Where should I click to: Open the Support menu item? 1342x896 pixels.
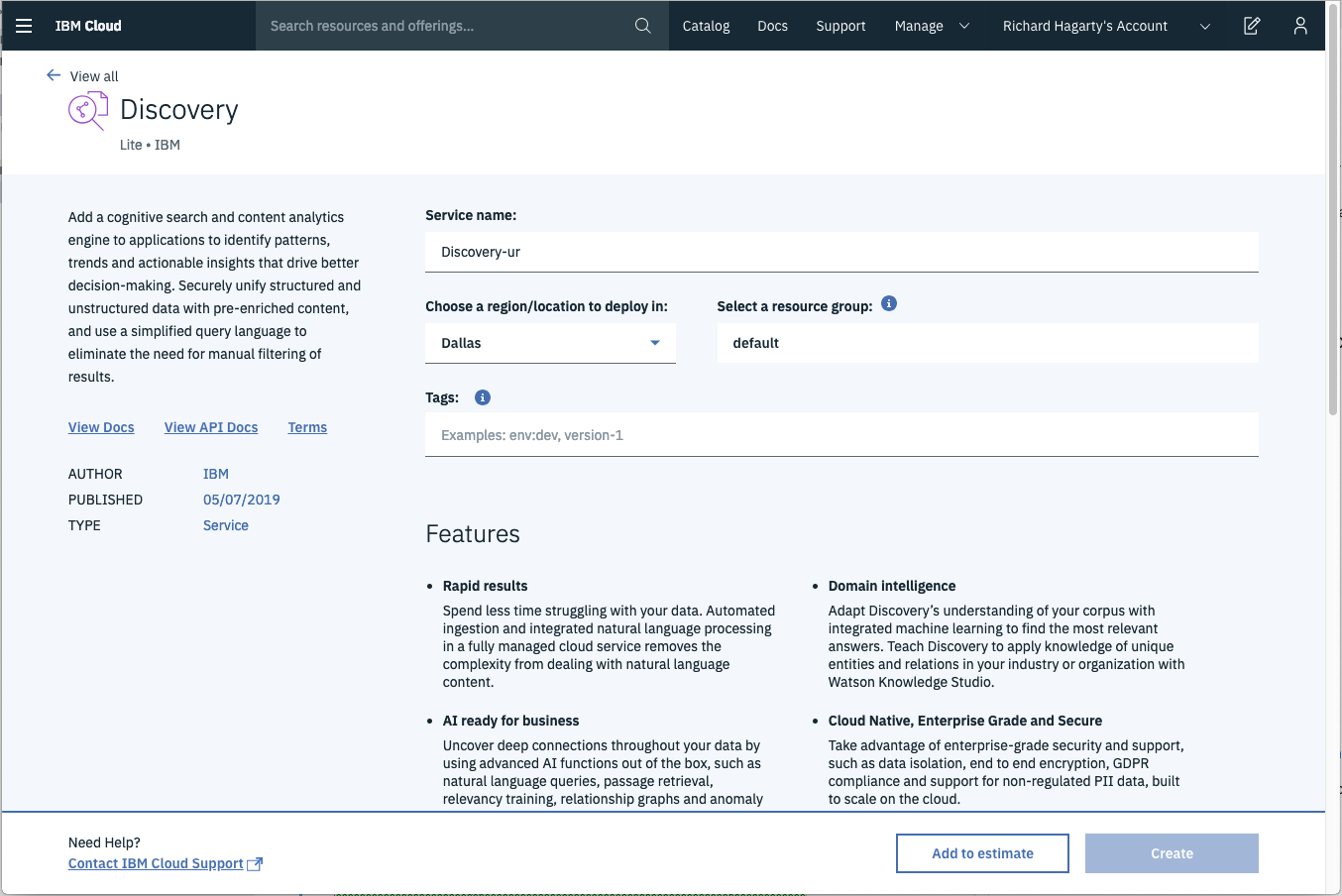click(840, 26)
